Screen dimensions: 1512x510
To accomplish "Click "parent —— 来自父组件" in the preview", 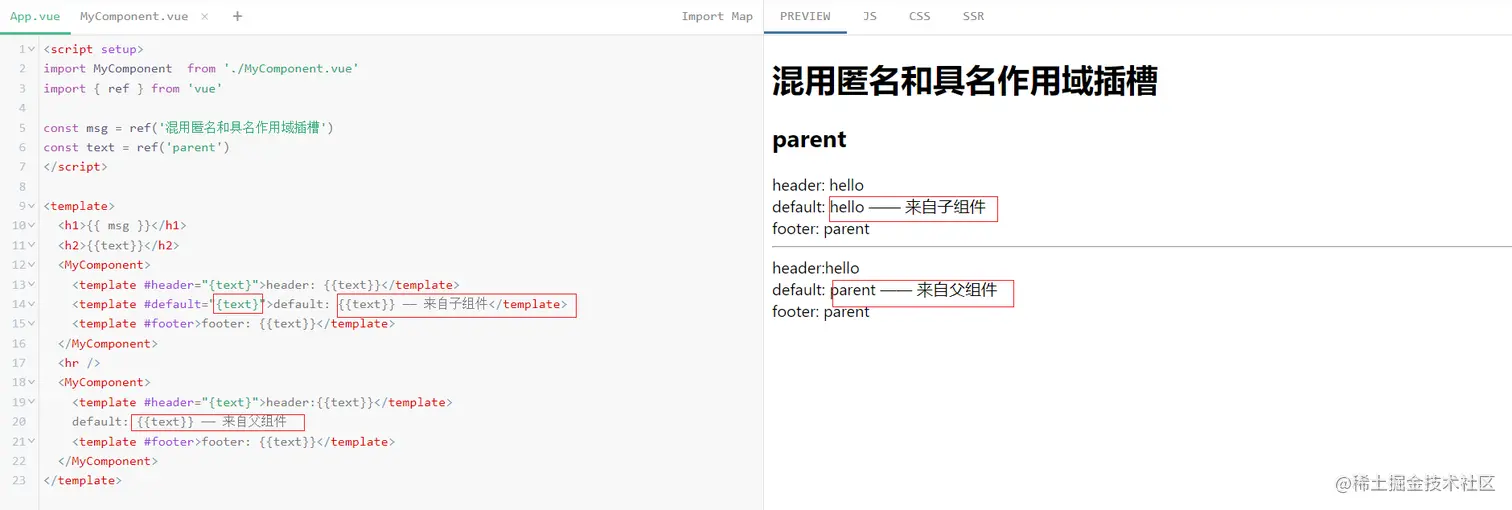I will coord(914,290).
